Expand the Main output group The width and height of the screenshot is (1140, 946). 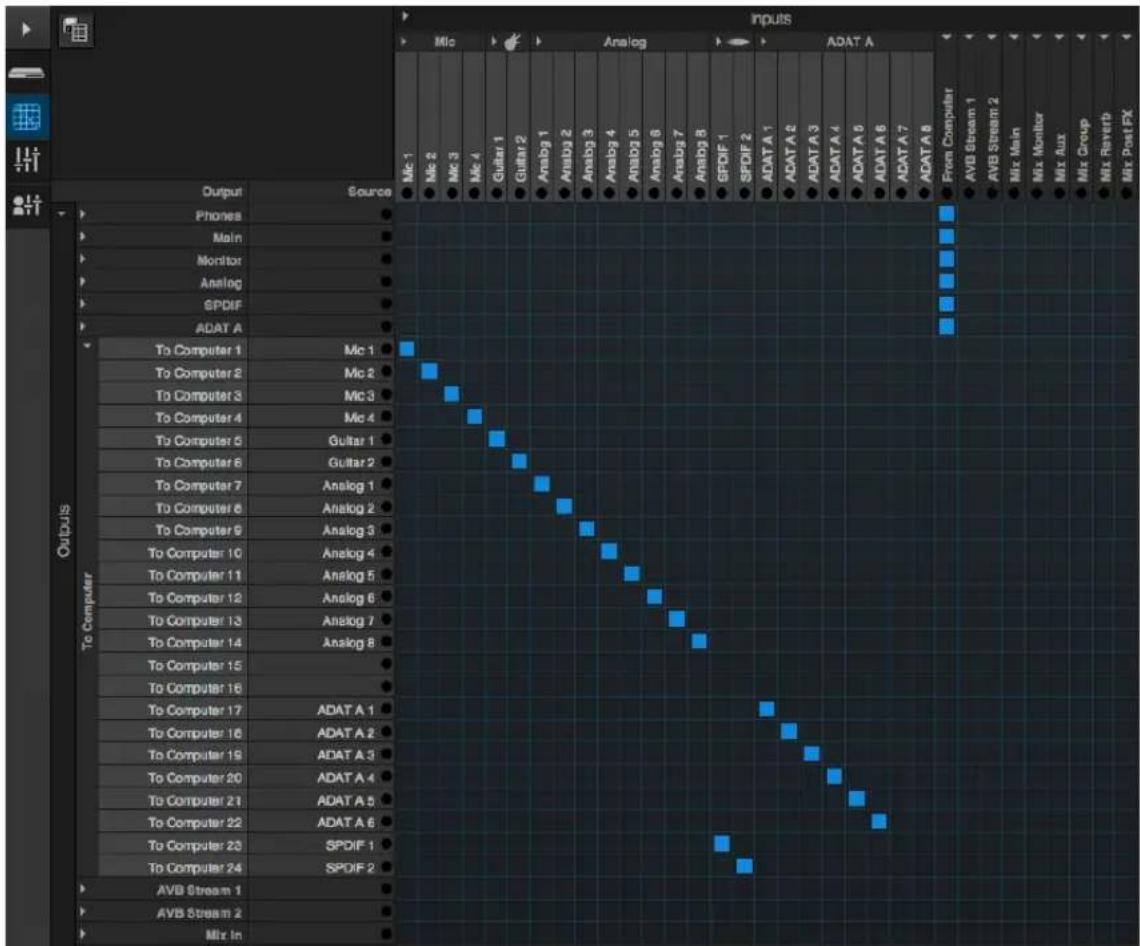pyautogui.click(x=83, y=236)
